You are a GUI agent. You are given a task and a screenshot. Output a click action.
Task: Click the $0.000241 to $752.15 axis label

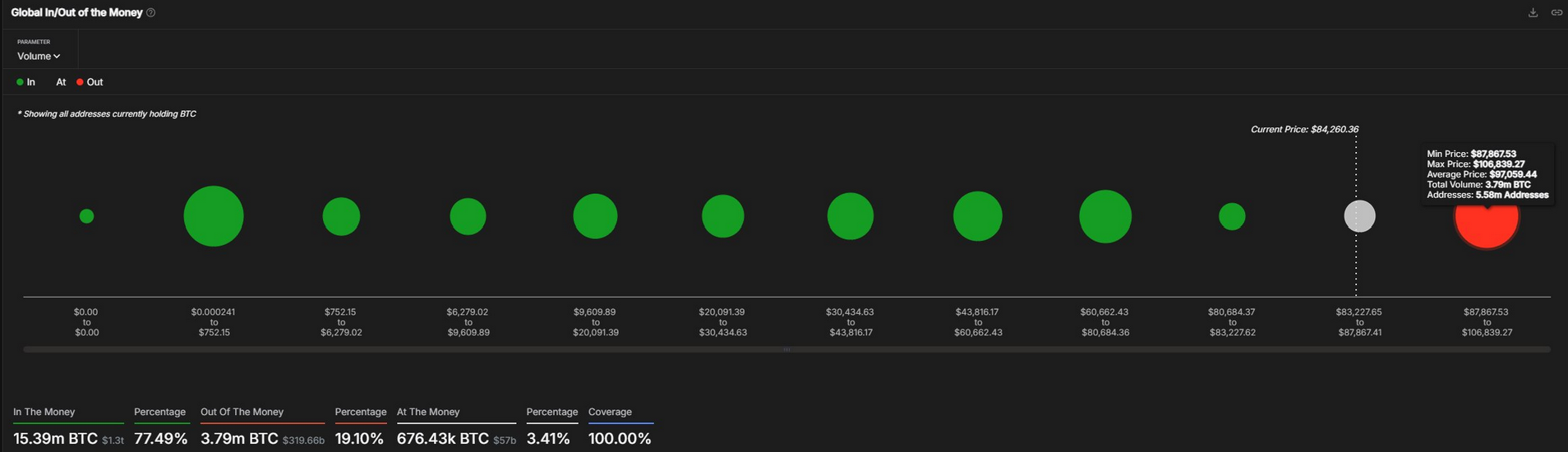214,322
